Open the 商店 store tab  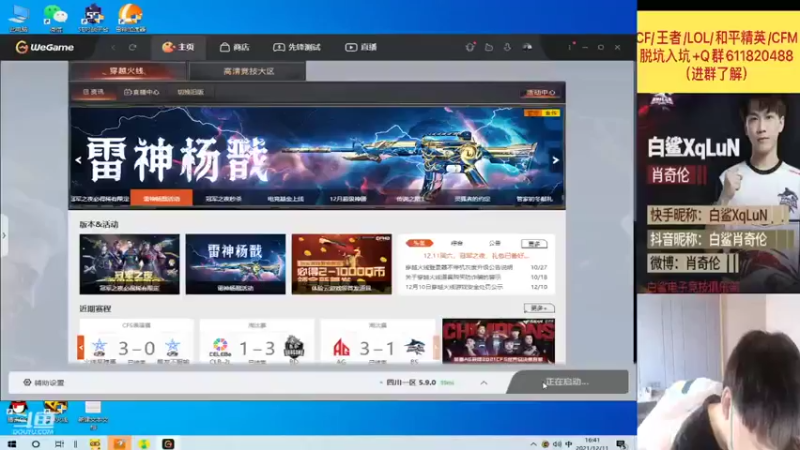pos(235,47)
